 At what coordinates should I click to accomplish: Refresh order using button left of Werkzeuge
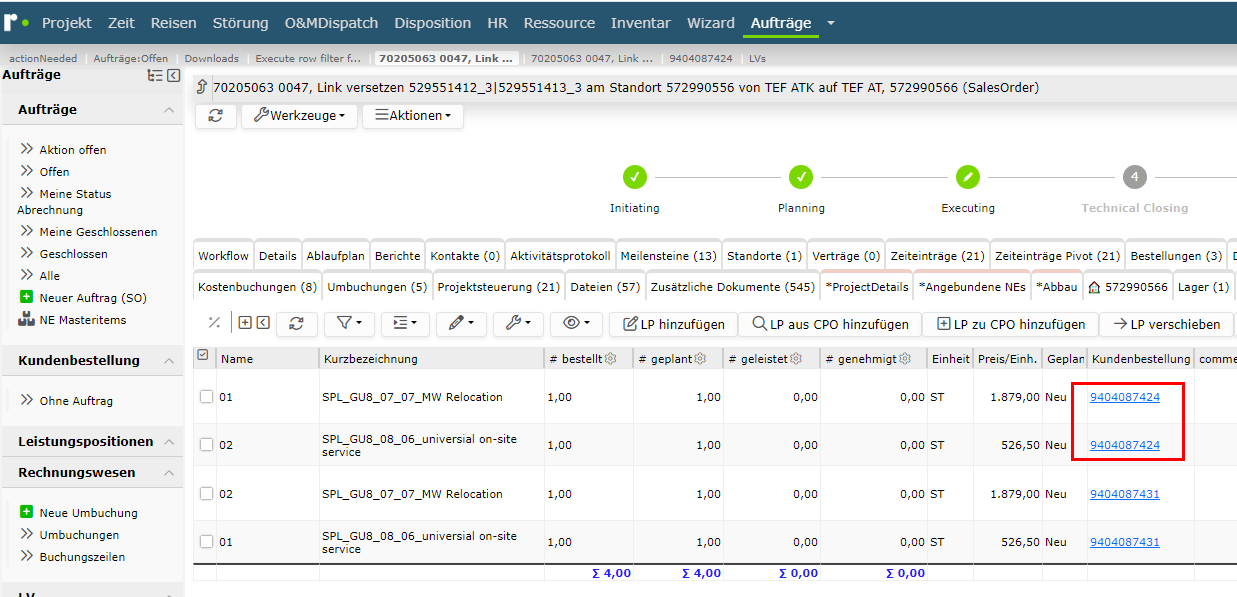(x=216, y=116)
